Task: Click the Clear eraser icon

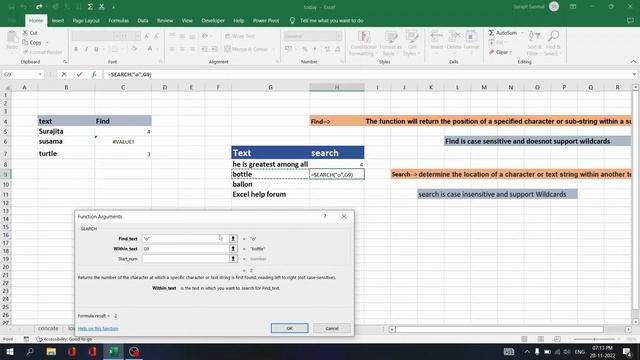Action: pyautogui.click(x=491, y=52)
